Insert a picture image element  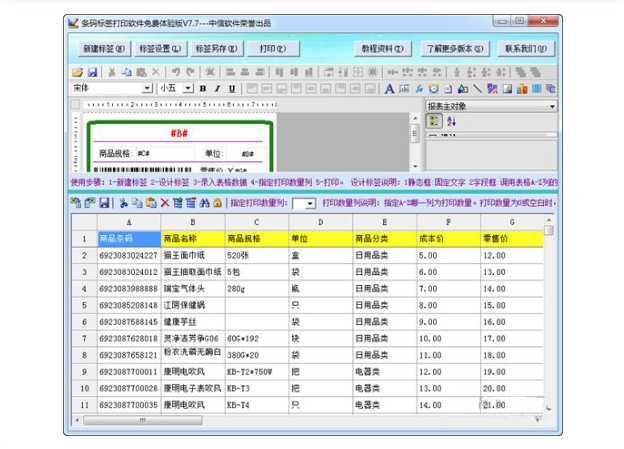507,88
